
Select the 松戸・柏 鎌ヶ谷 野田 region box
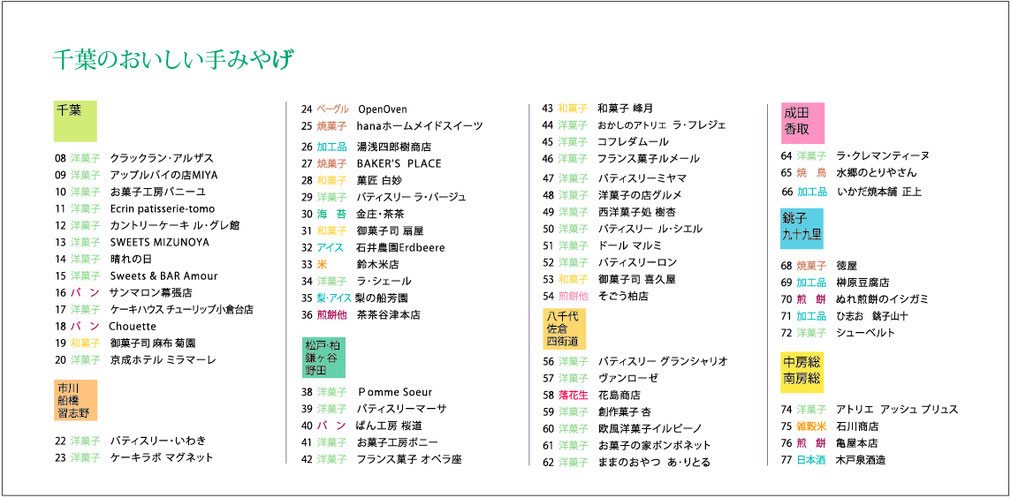[x=324, y=357]
